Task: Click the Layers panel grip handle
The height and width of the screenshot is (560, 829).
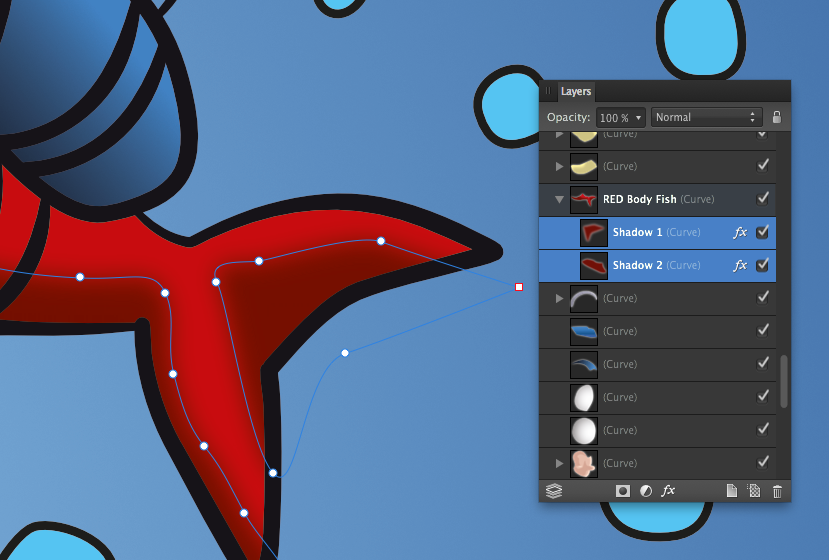Action: point(548,91)
